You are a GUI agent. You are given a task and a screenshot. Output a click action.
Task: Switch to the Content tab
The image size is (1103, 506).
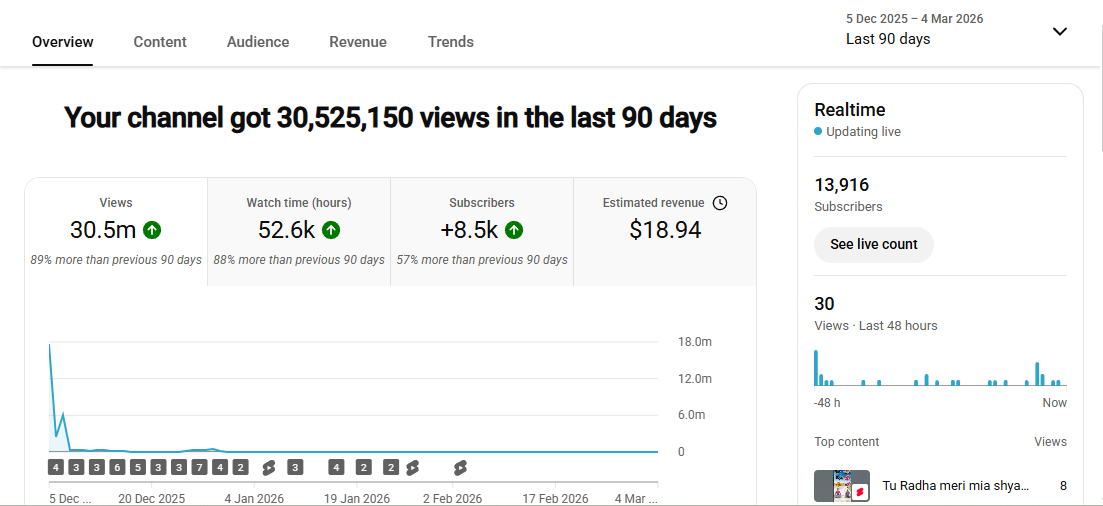click(x=160, y=42)
